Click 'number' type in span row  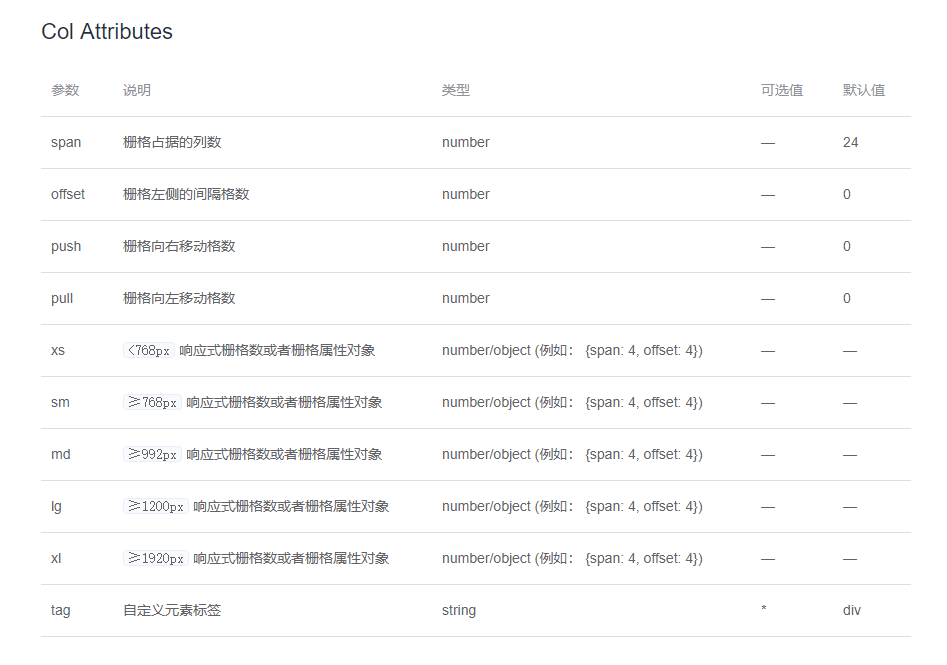466,143
